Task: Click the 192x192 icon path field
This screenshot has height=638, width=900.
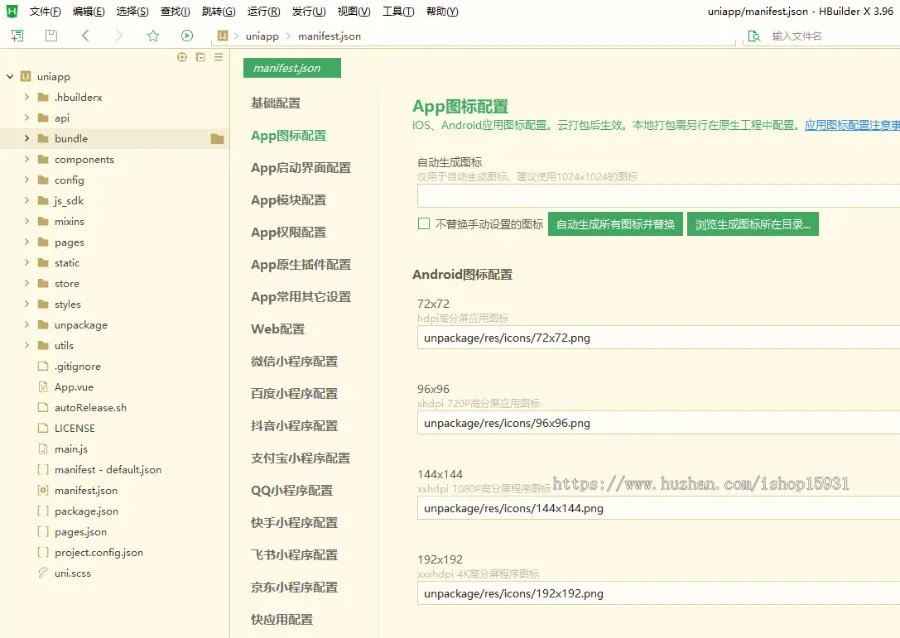Action: pos(658,593)
